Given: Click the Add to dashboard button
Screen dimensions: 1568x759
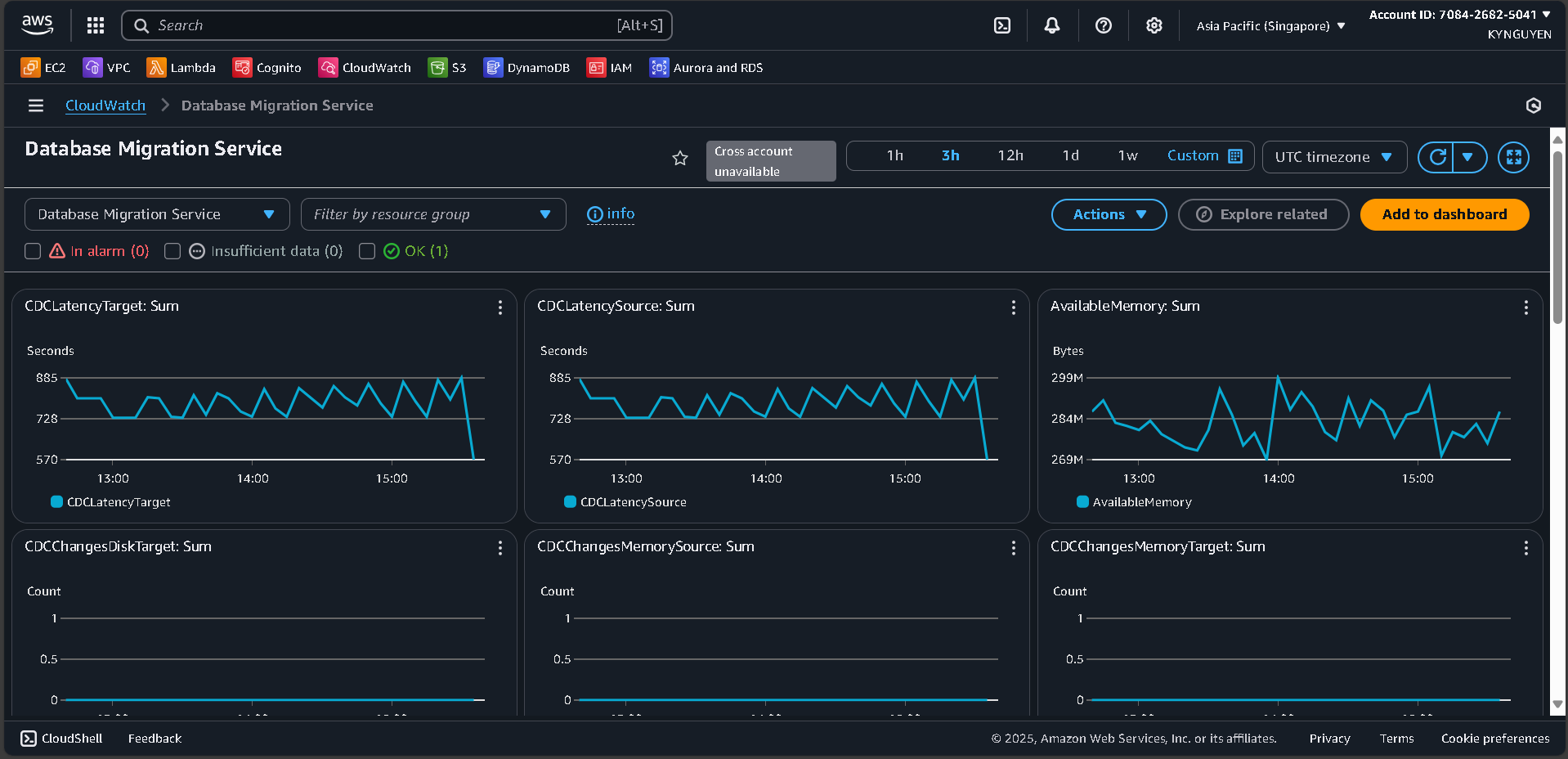Looking at the screenshot, I should (x=1443, y=214).
